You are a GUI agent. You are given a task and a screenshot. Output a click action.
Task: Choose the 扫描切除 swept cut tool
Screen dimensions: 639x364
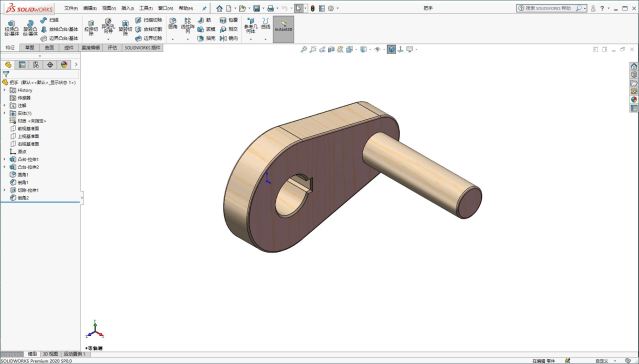pyautogui.click(x=148, y=20)
